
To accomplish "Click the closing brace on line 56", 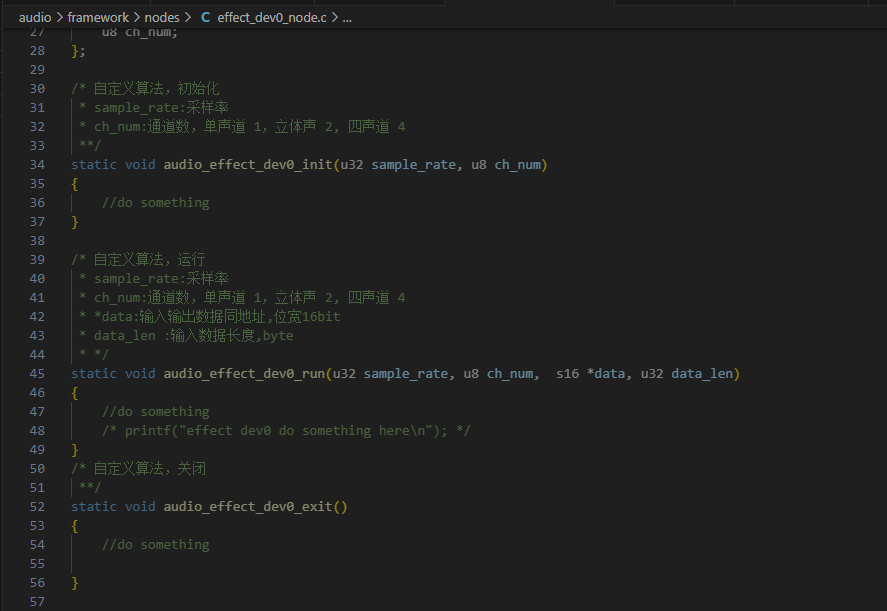I will pyautogui.click(x=75, y=583).
